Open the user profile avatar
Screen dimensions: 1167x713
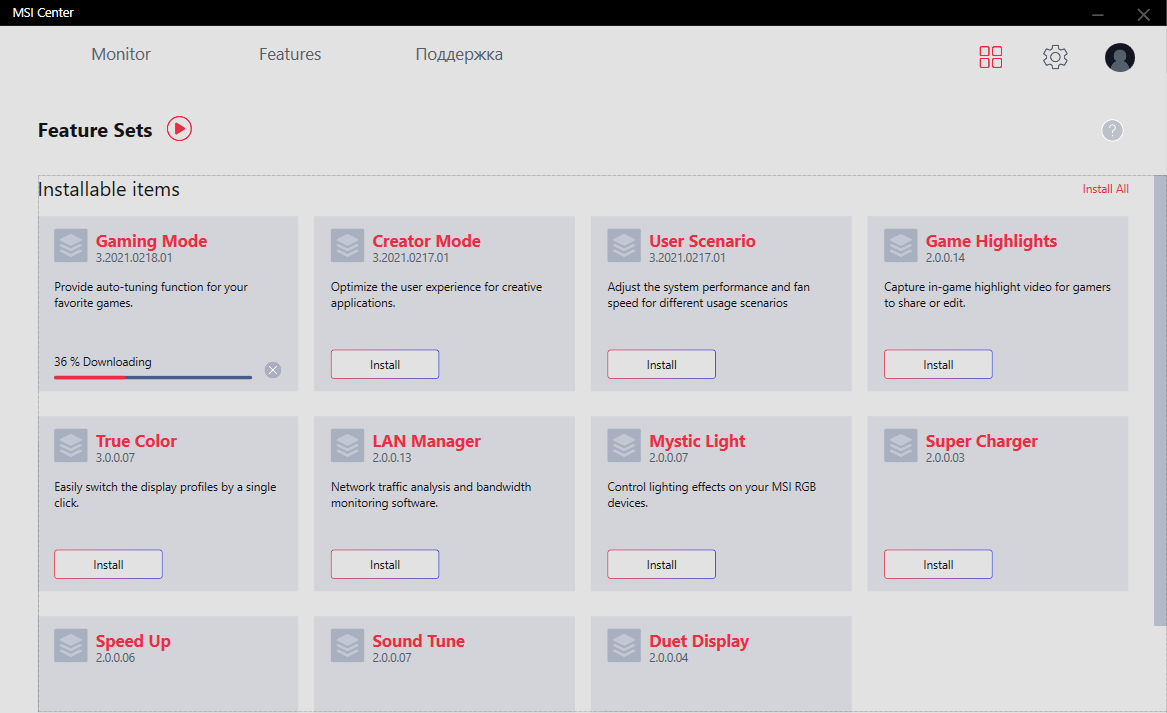point(1119,57)
